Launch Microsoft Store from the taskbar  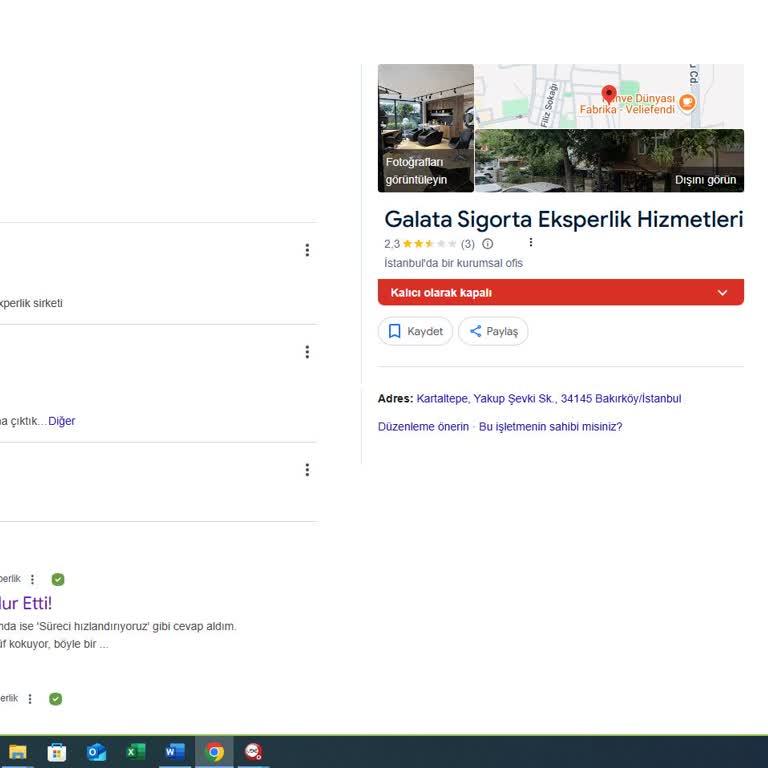(x=57, y=752)
